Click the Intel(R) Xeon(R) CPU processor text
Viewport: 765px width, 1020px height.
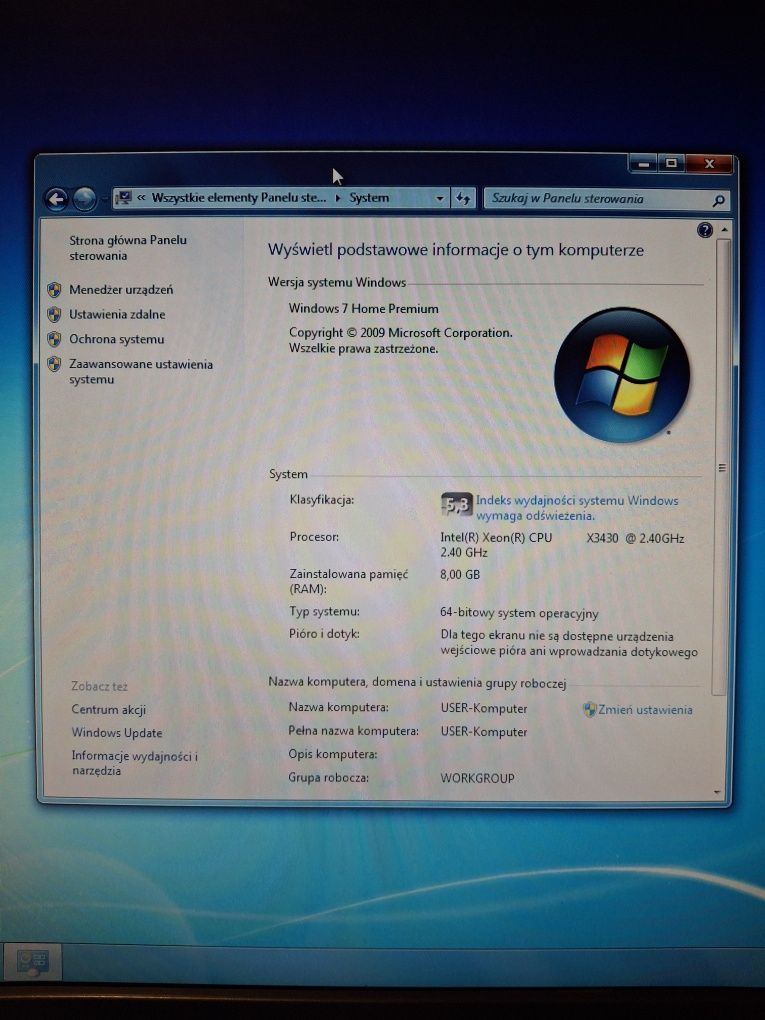[x=563, y=545]
